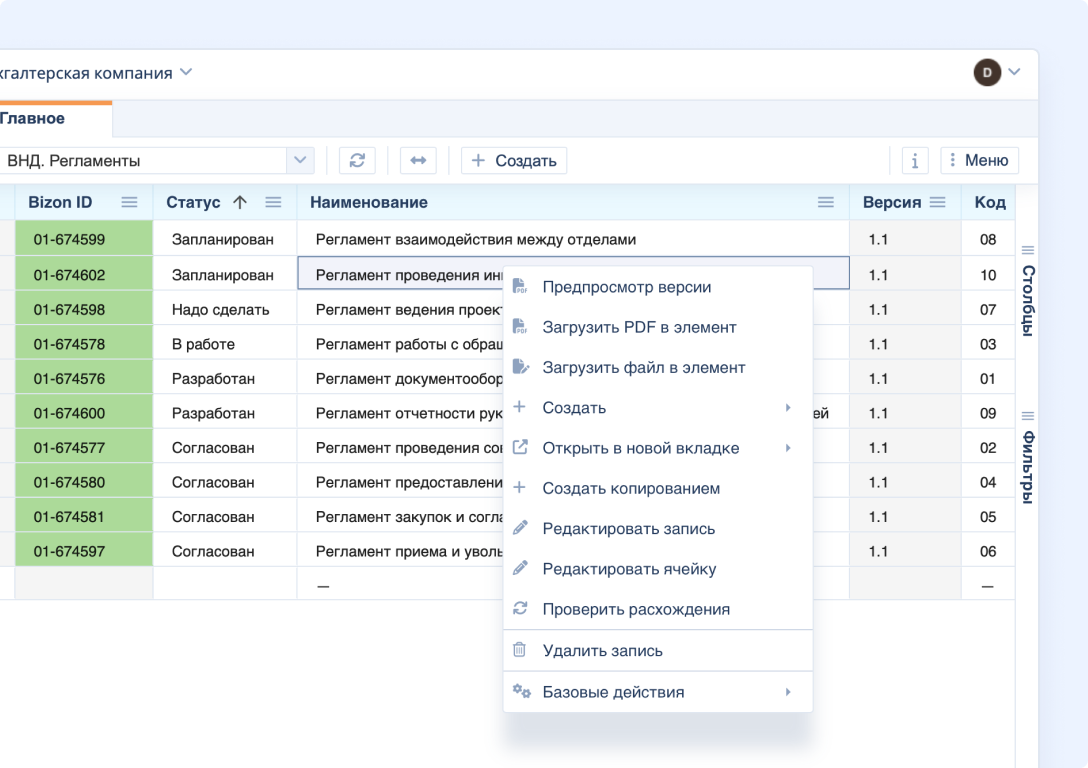Image resolution: width=1088 pixels, height=768 pixels.
Task: Refresh the ВНД. Регламенты table
Action: click(x=357, y=160)
